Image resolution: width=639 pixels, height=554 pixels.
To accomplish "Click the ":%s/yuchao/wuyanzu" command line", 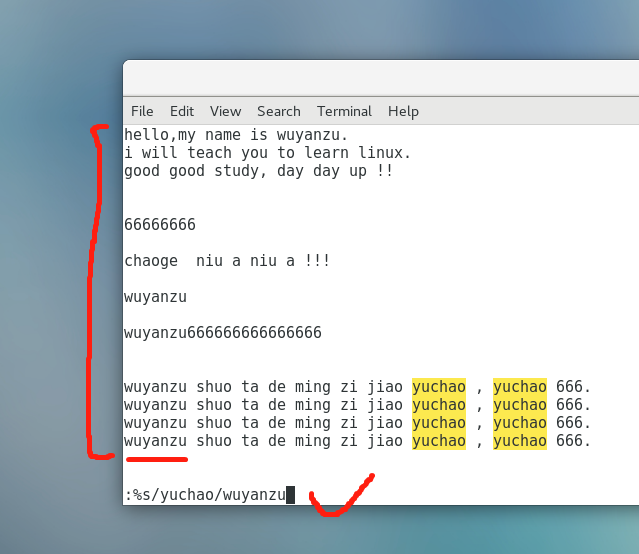I will pos(205,495).
